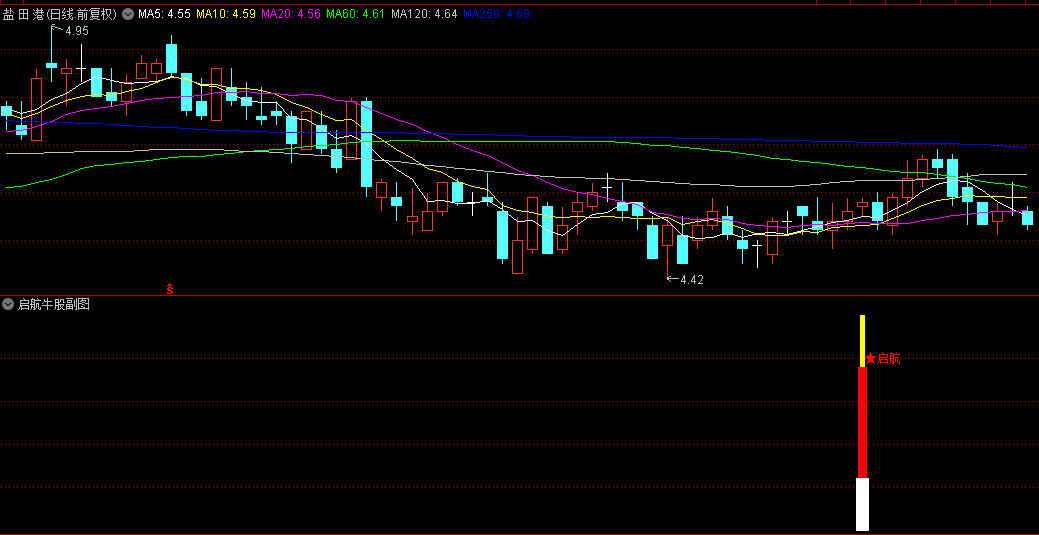The width and height of the screenshot is (1039, 535).
Task: Select the MA10: 4.59 label
Action: click(227, 14)
